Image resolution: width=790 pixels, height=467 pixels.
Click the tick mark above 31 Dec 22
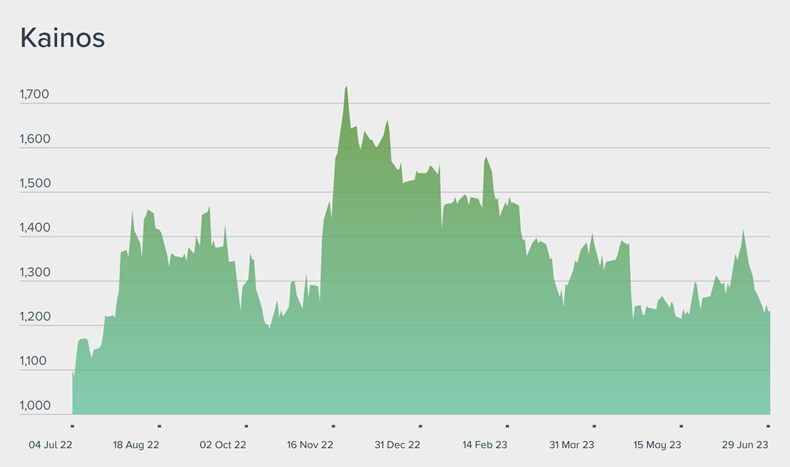point(420,426)
